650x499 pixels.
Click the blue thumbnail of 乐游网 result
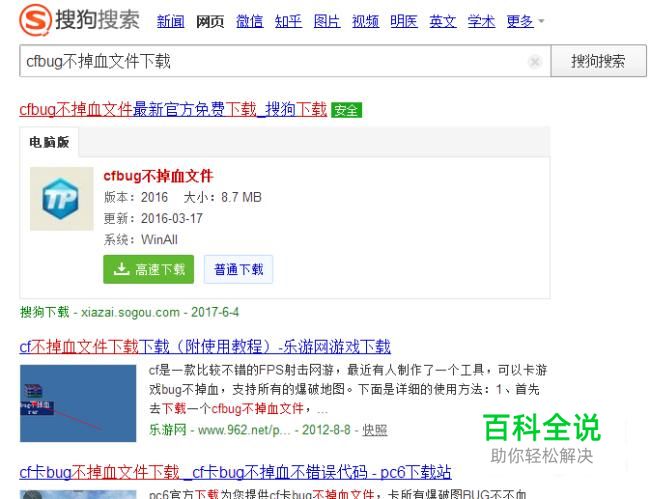78,403
